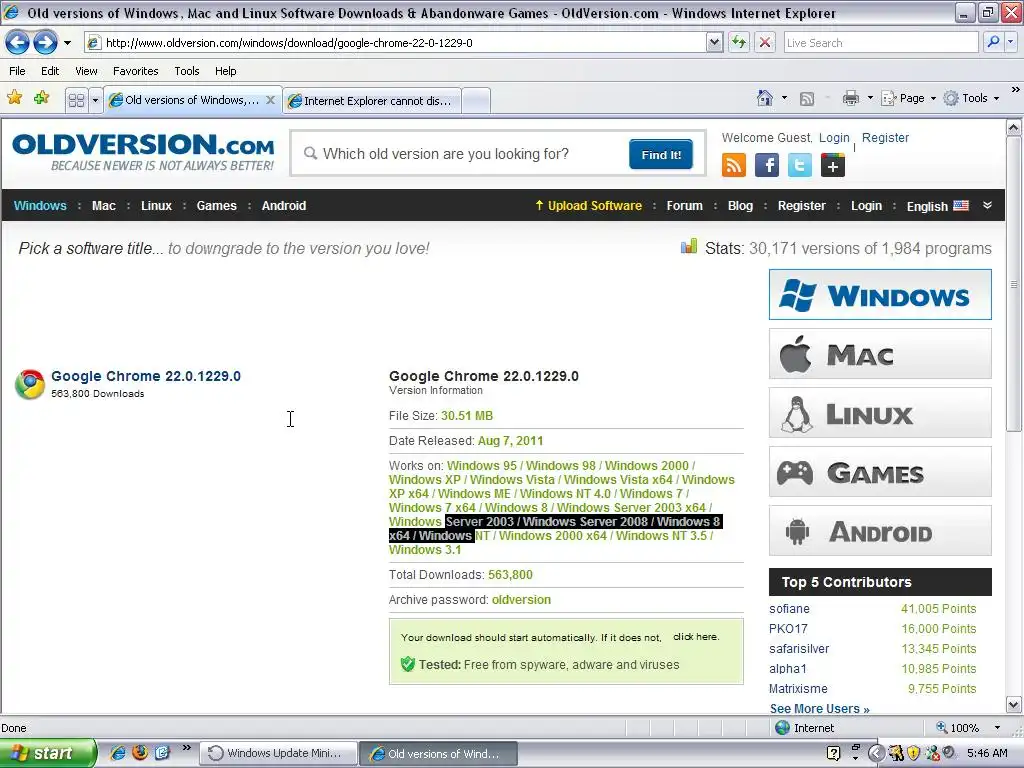The image size is (1024, 768).
Task: Click the Live Search input box
Action: [880, 43]
